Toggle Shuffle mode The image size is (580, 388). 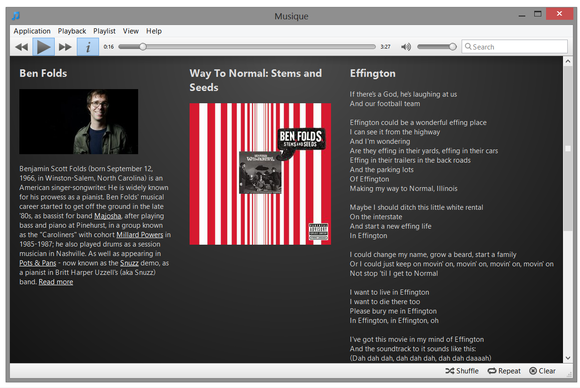[462, 371]
